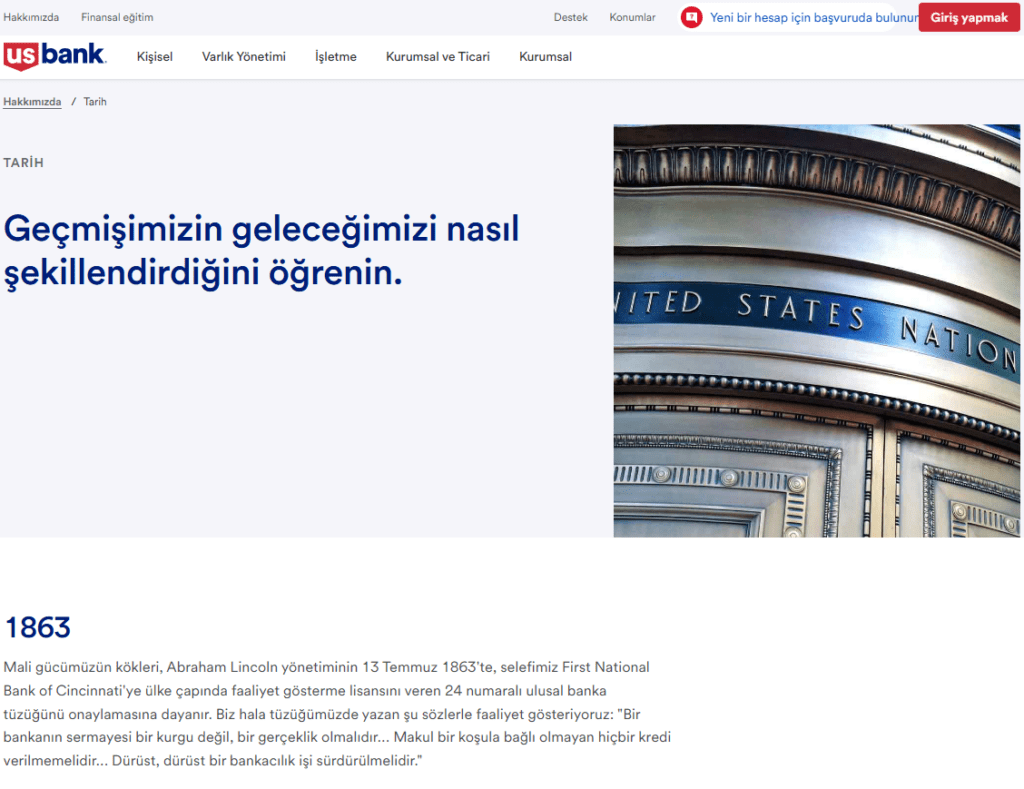Click 'Yeni bir hesap için başvuruda bulunun' link

814,18
